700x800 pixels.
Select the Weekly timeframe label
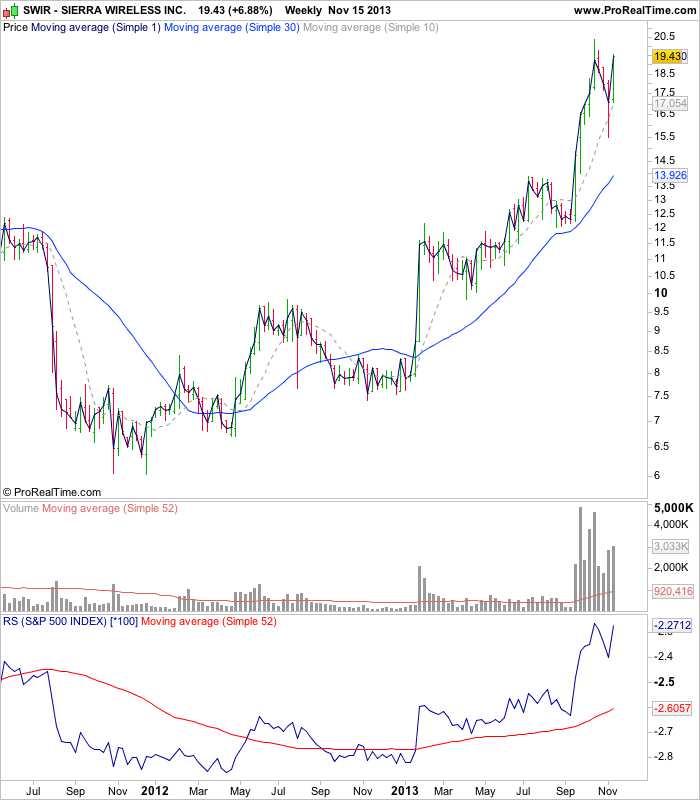(x=303, y=10)
